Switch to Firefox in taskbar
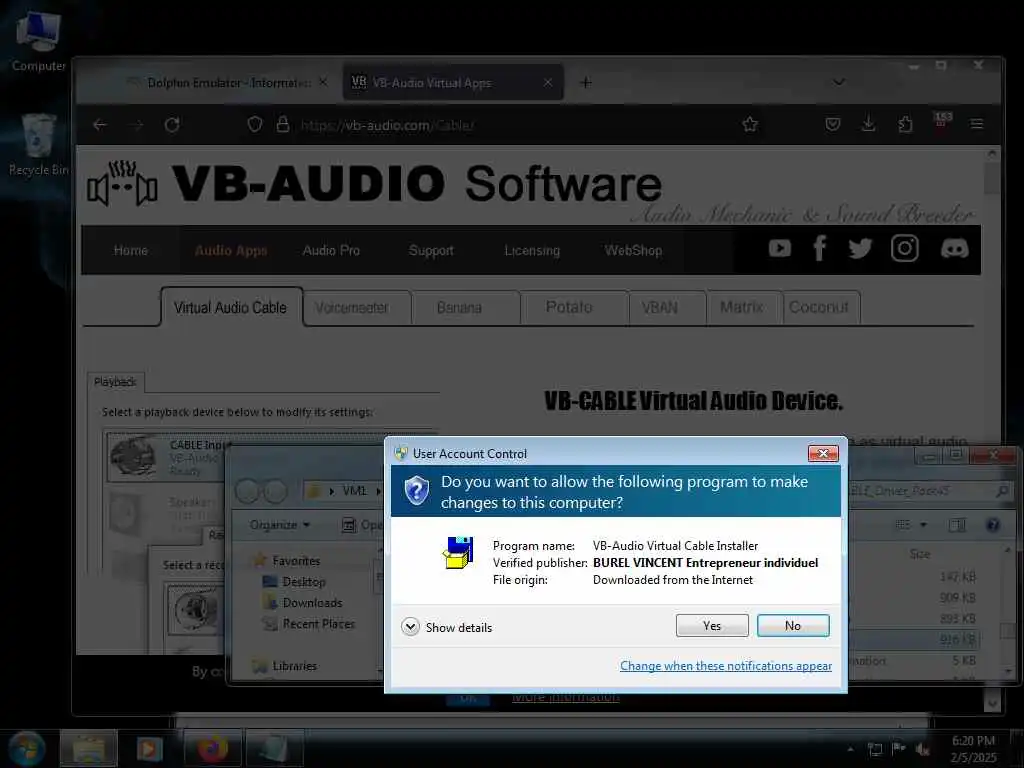 point(212,749)
